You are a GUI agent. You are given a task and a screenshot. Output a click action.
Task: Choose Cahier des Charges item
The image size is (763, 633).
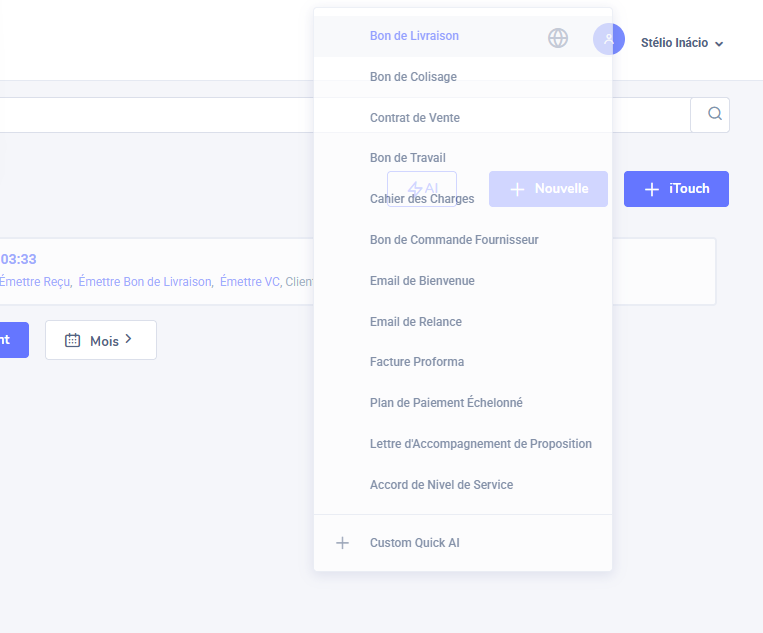[462, 199]
